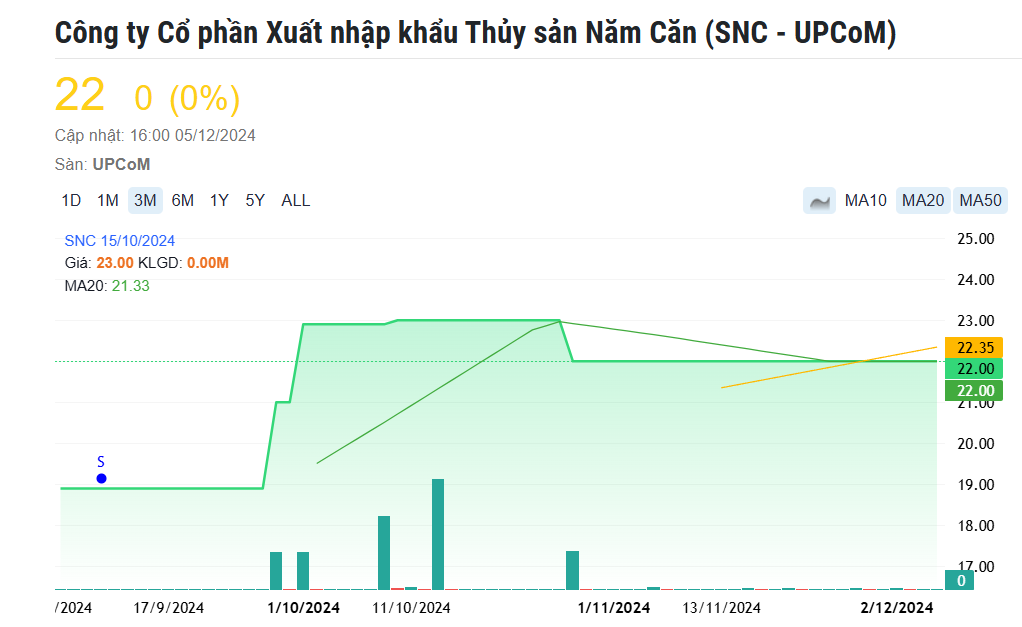Switch to the 1D timeframe
The width and height of the screenshot is (1022, 627).
tap(71, 200)
